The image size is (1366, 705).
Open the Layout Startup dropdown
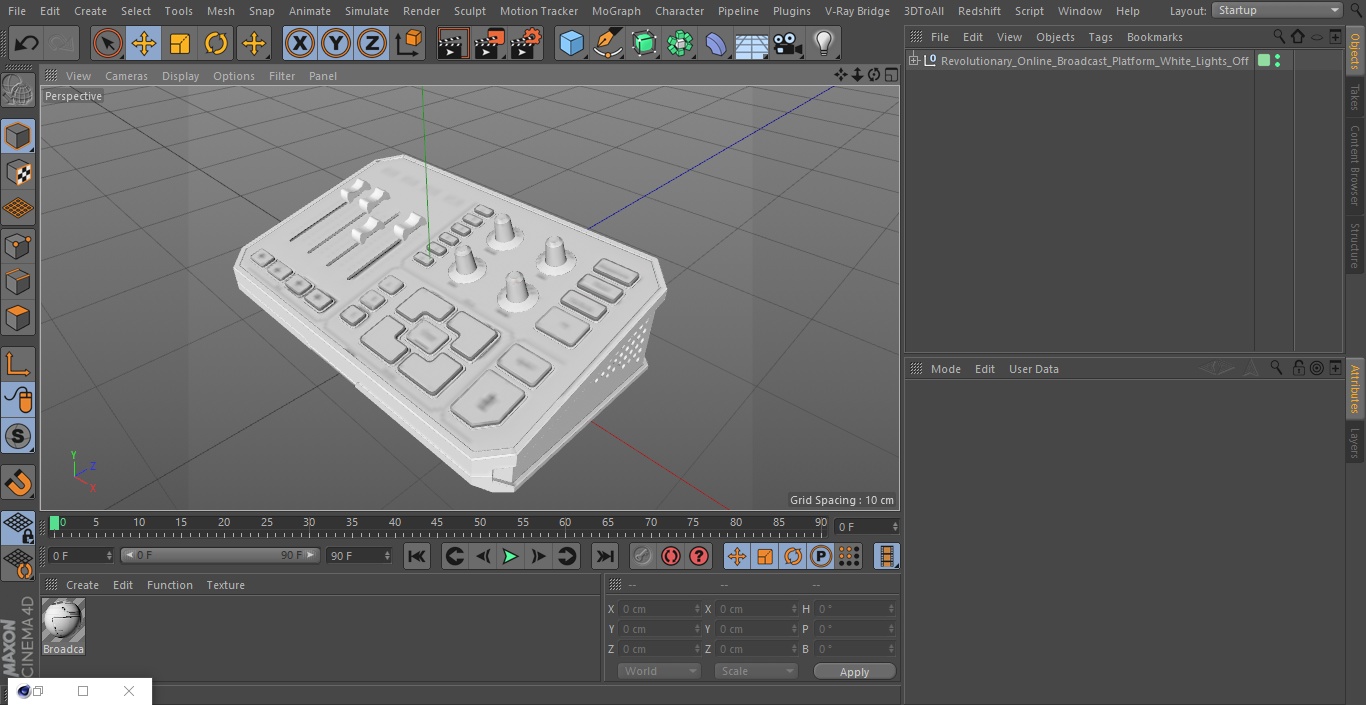click(1277, 10)
